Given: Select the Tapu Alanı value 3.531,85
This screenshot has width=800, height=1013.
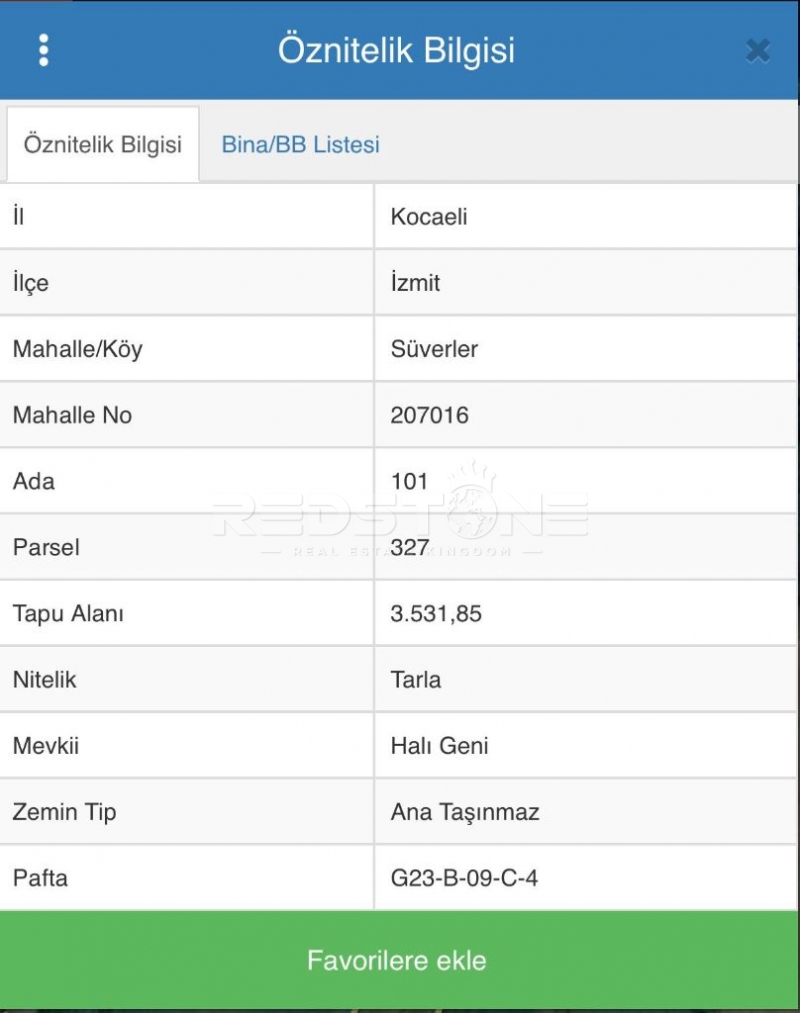Looking at the screenshot, I should pyautogui.click(x=436, y=613).
